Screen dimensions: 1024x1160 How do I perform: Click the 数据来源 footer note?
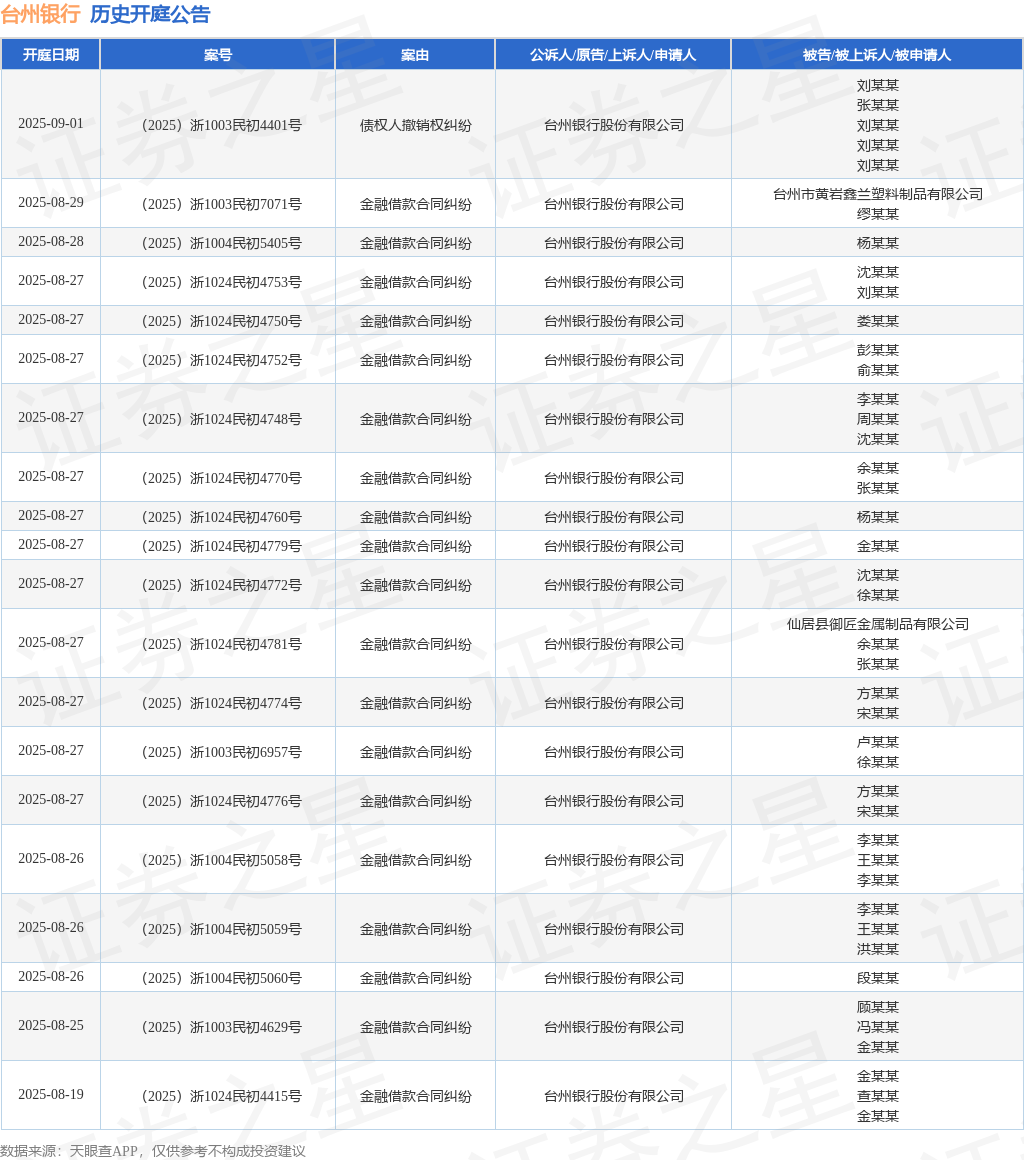tap(153, 1151)
